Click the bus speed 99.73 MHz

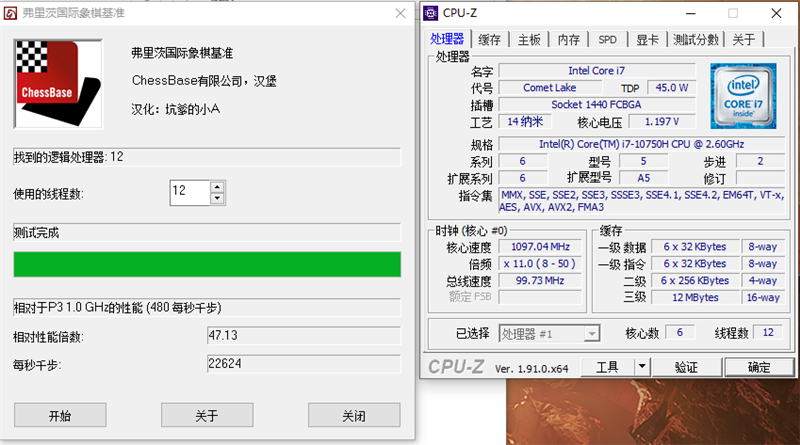[540, 280]
